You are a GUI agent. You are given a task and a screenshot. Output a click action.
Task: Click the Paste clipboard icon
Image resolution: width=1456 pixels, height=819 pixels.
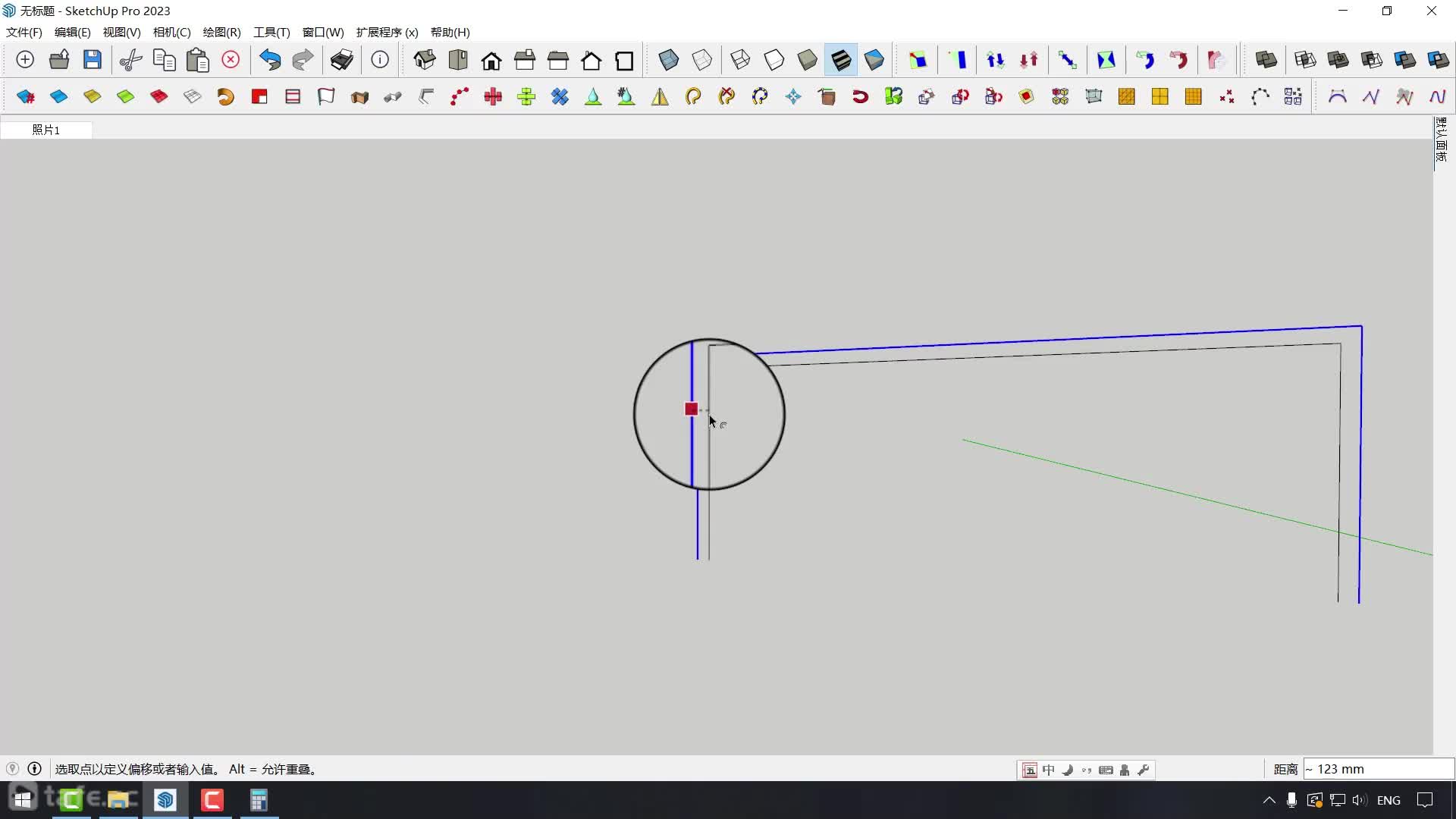pyautogui.click(x=198, y=60)
